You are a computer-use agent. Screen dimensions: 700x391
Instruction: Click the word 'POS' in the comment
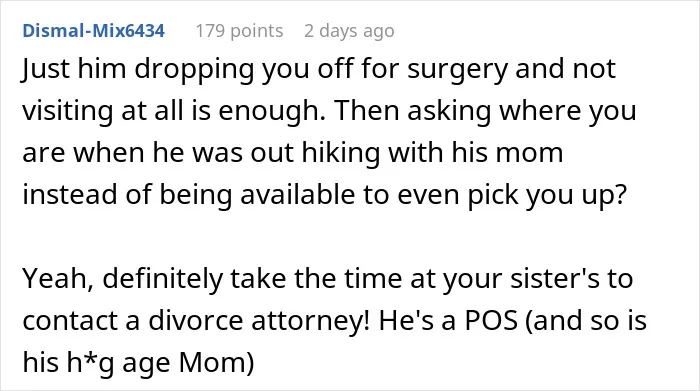tap(491, 320)
